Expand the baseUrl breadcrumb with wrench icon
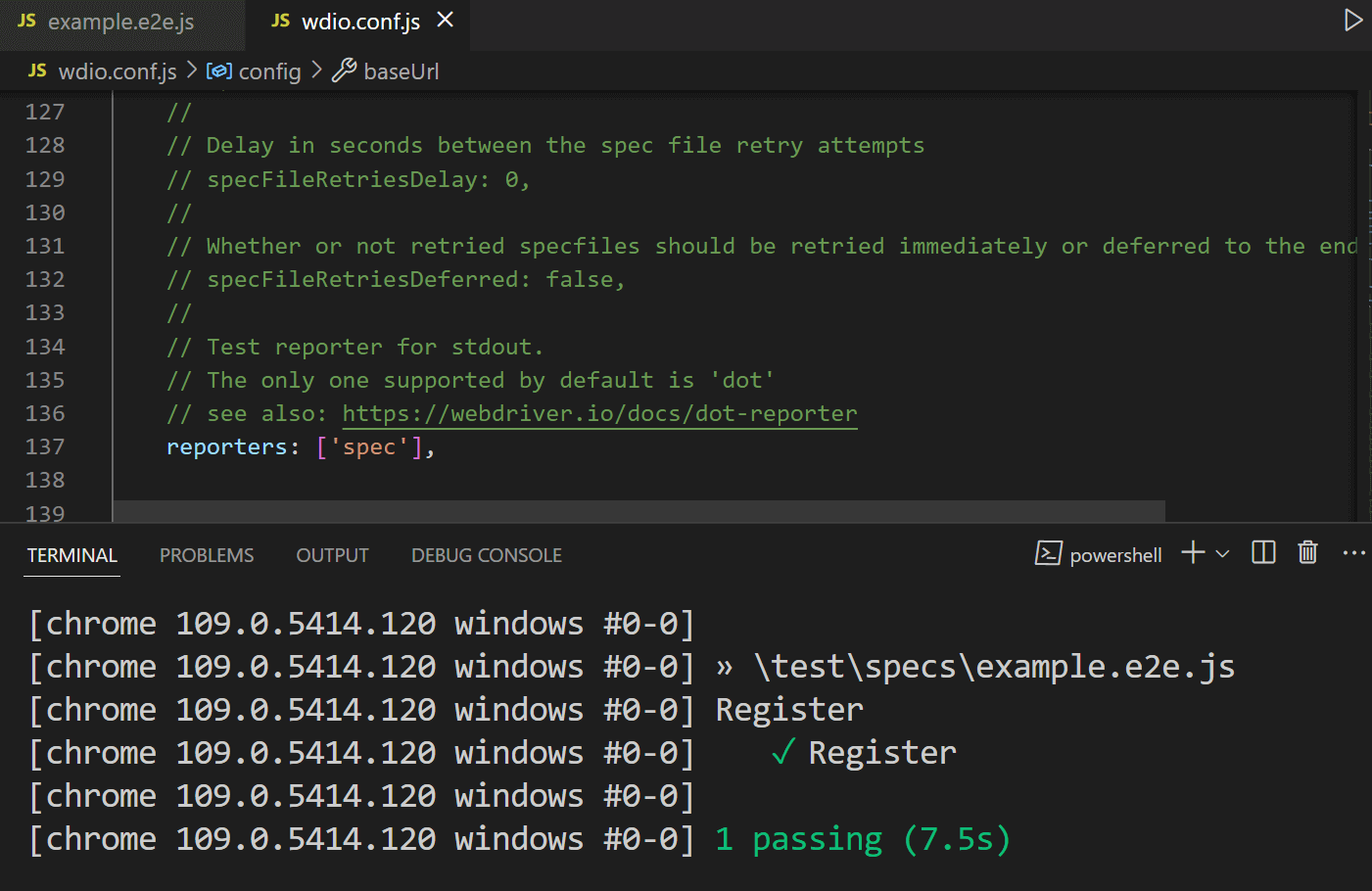The image size is (1372, 891). [x=400, y=71]
